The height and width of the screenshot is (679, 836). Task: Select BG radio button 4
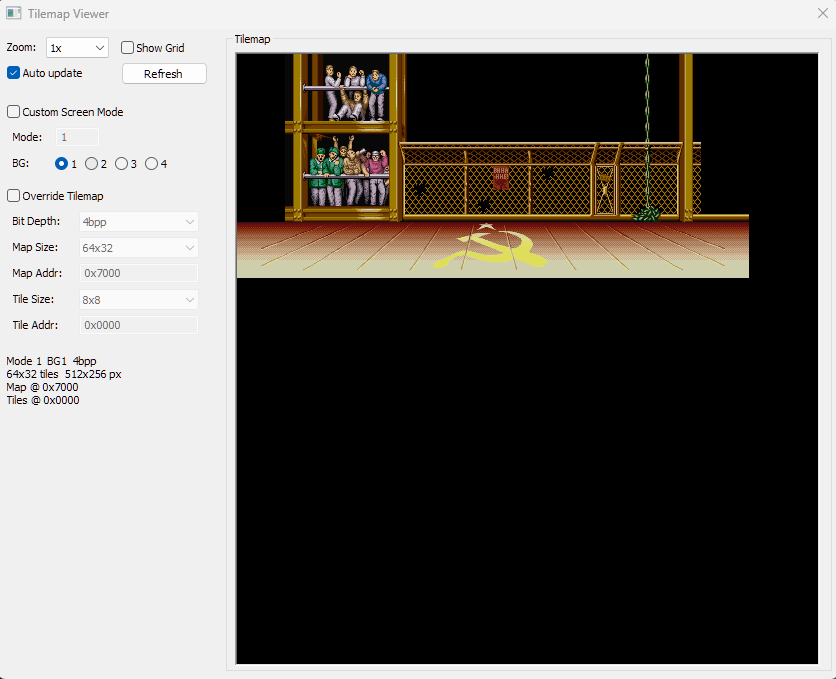pyautogui.click(x=151, y=164)
